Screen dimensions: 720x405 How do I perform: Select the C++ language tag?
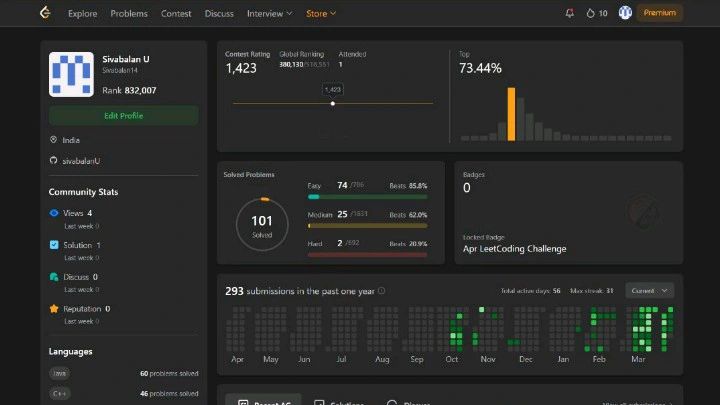(x=59, y=394)
